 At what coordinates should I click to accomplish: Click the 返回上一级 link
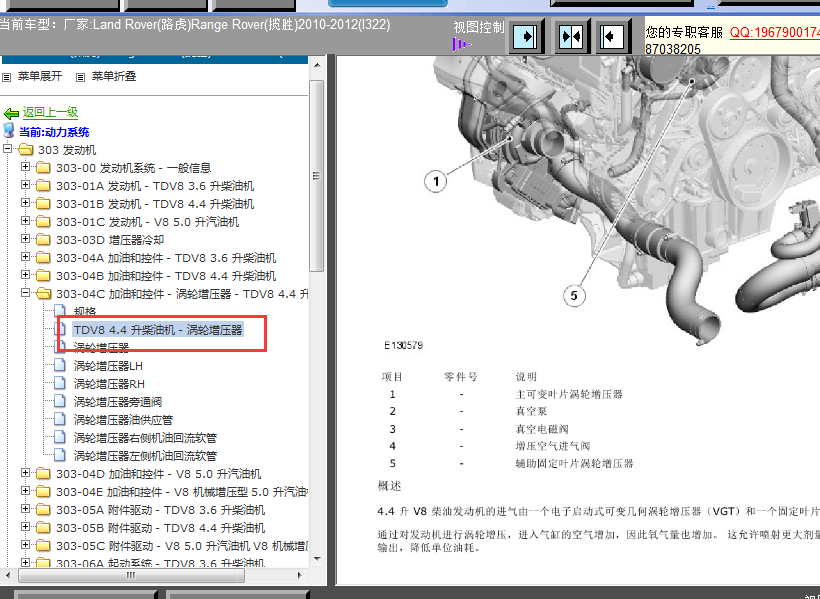pyautogui.click(x=50, y=112)
